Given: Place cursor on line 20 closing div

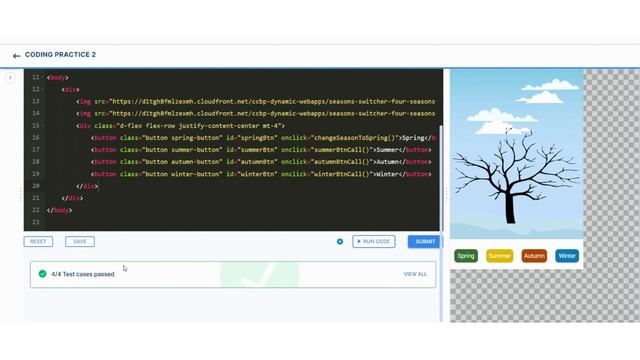Looking at the screenshot, I should point(87,186).
